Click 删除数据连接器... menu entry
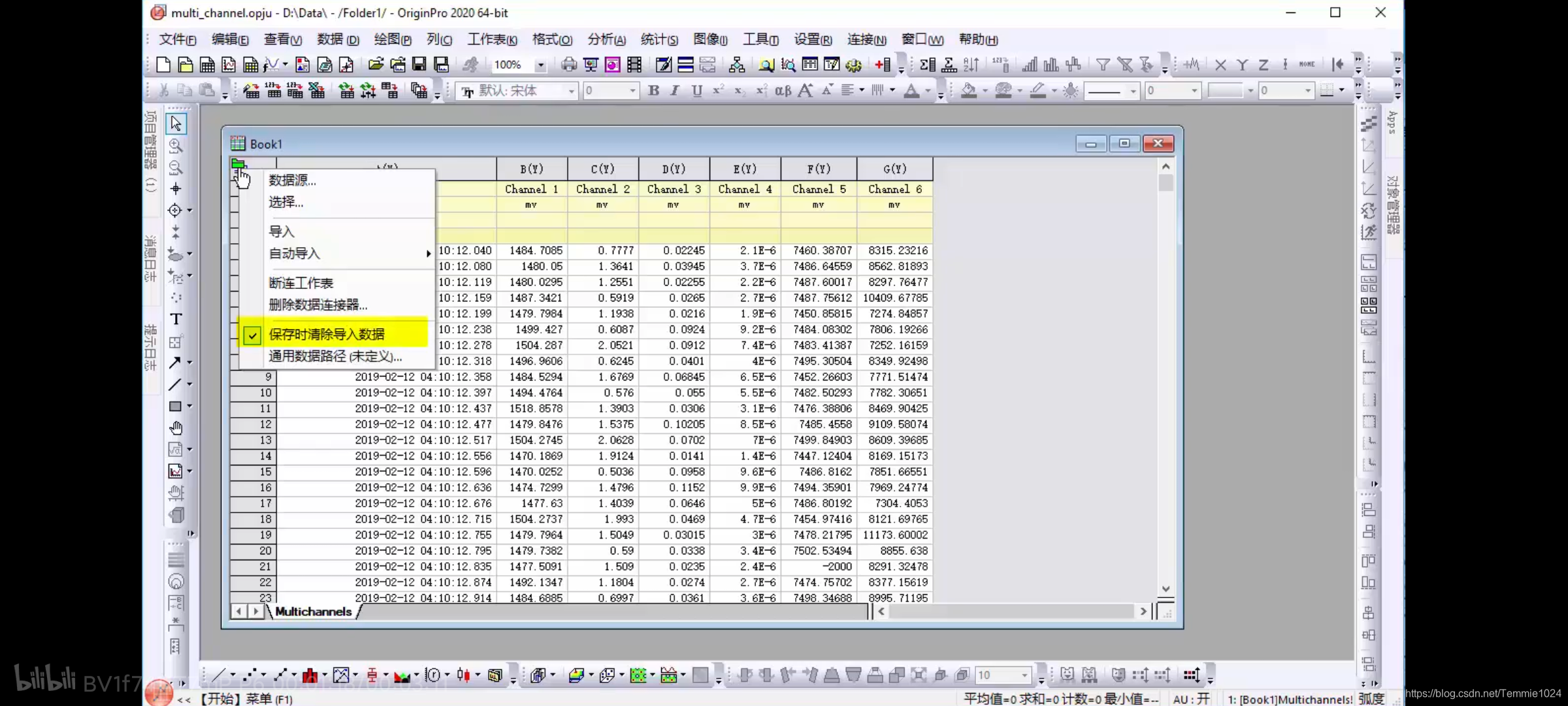The image size is (1568, 706). pyautogui.click(x=318, y=305)
